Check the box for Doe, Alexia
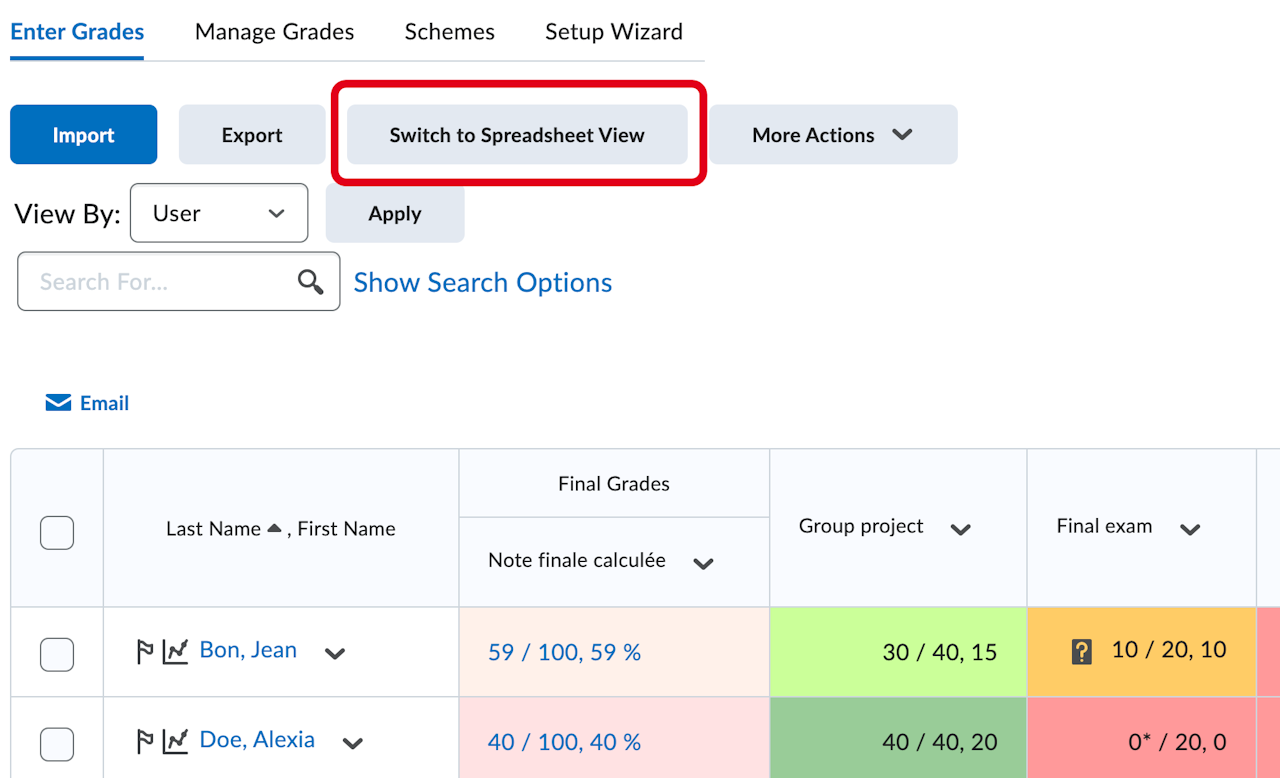The image size is (1280, 778). [x=57, y=743]
